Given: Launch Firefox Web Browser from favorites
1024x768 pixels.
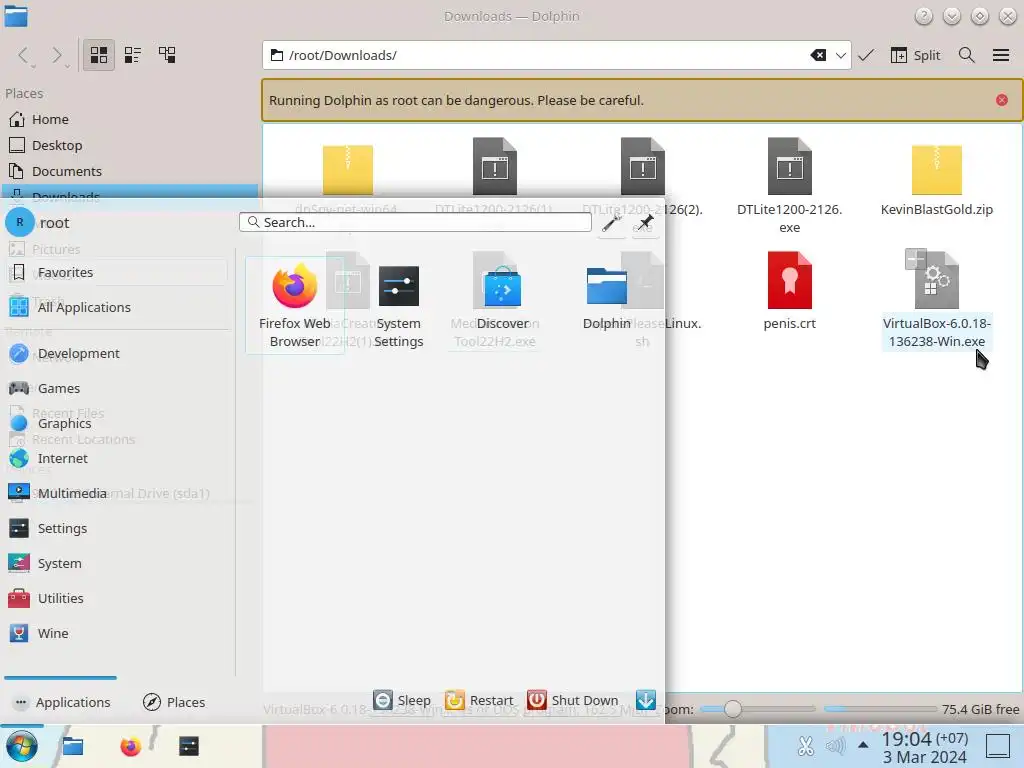Looking at the screenshot, I should [x=295, y=305].
